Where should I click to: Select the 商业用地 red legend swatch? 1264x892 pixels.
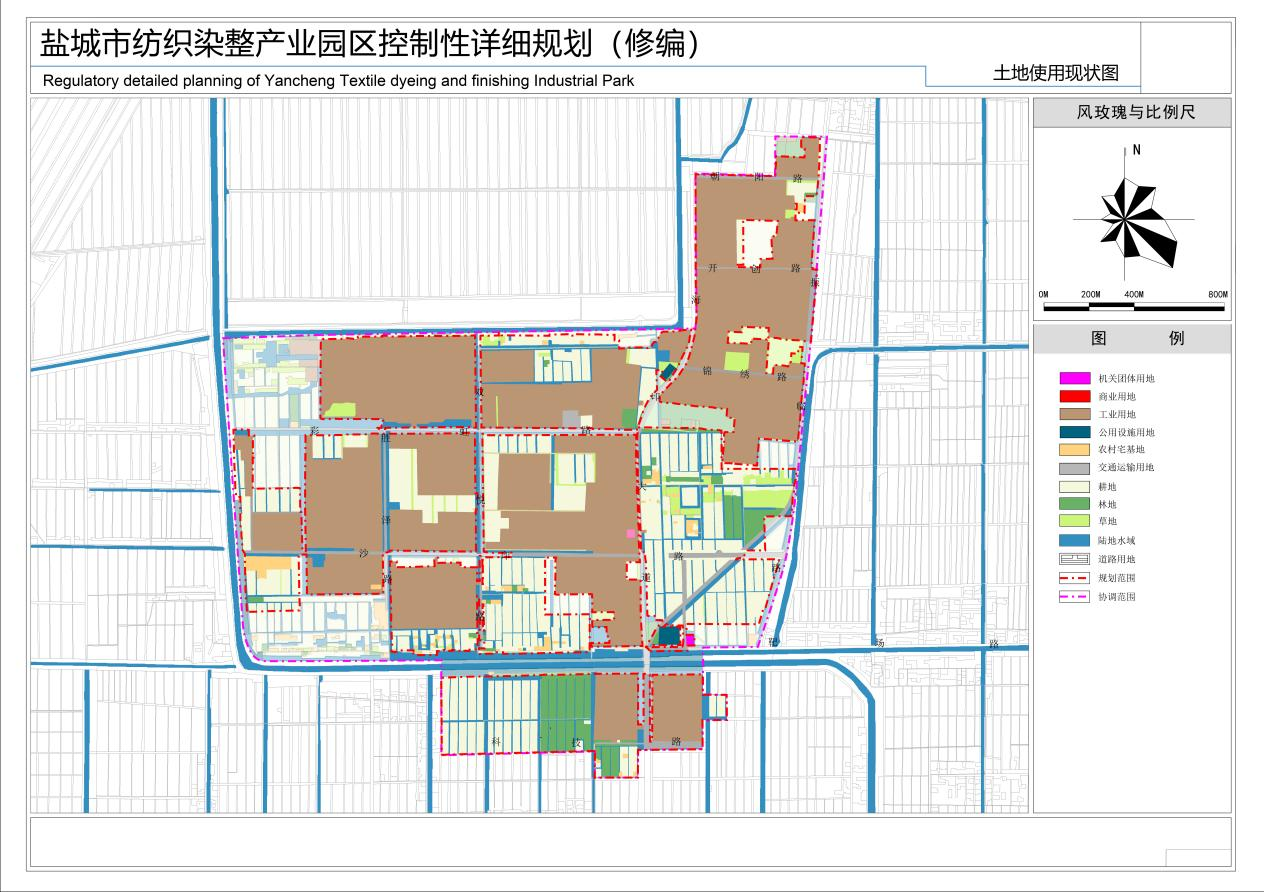[x=1073, y=396]
